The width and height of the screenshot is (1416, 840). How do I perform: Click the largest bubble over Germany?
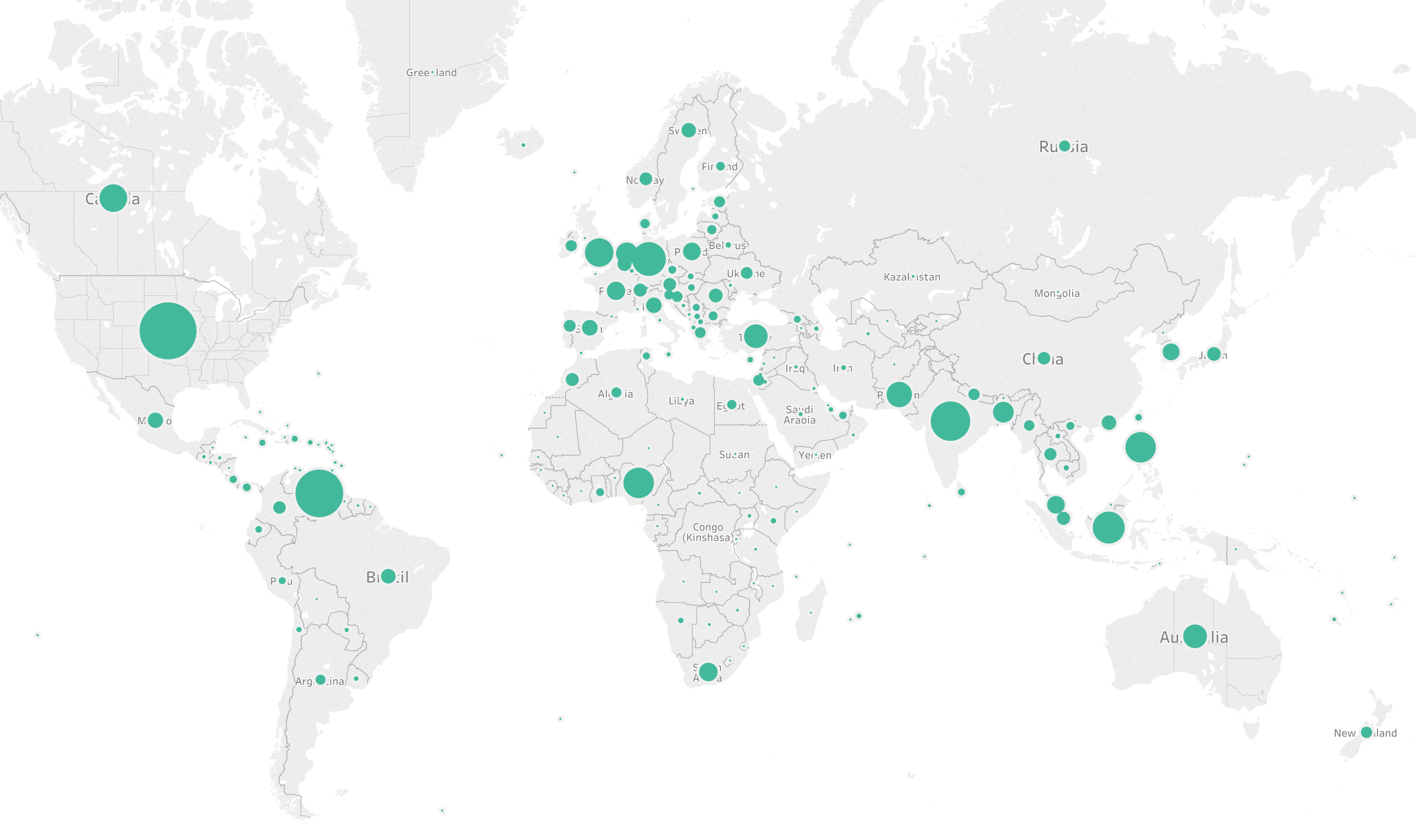coord(649,259)
